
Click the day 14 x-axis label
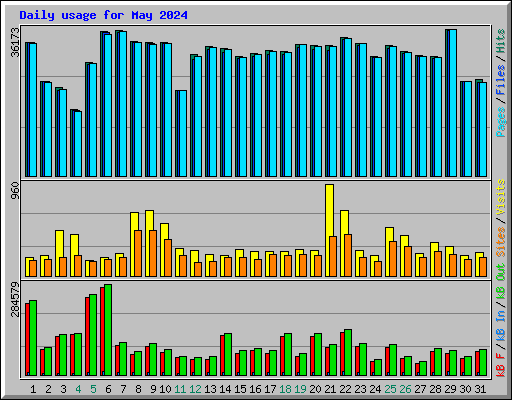tap(225, 389)
